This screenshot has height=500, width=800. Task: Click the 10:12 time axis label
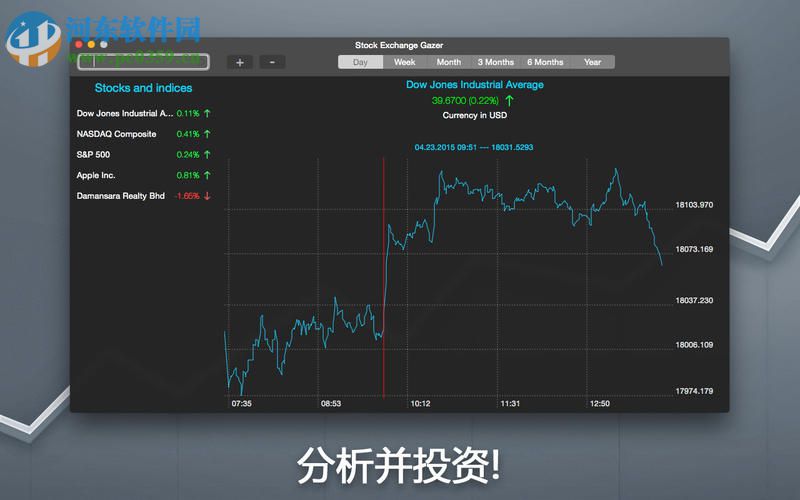click(x=420, y=404)
